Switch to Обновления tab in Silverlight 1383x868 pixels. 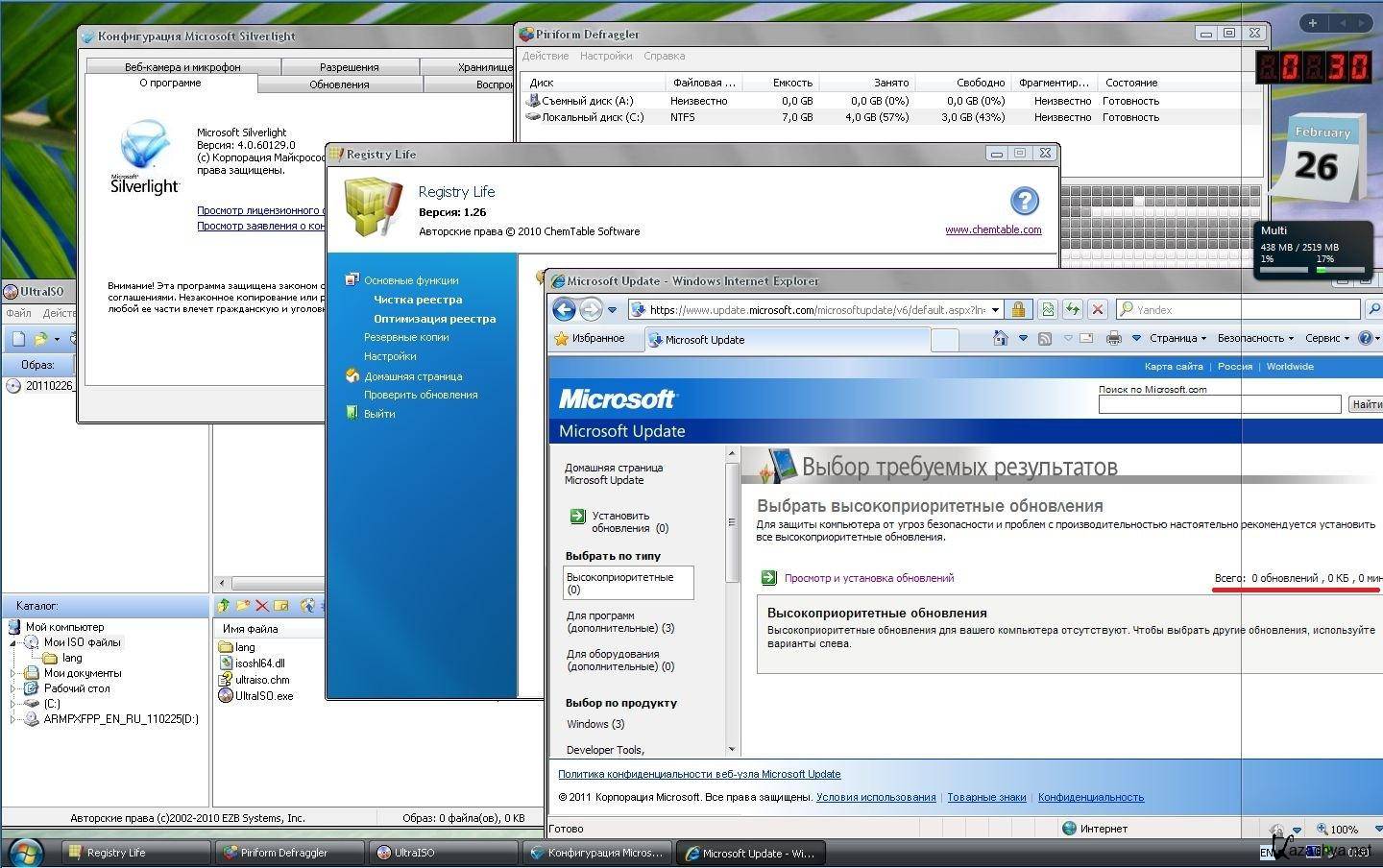(x=339, y=84)
